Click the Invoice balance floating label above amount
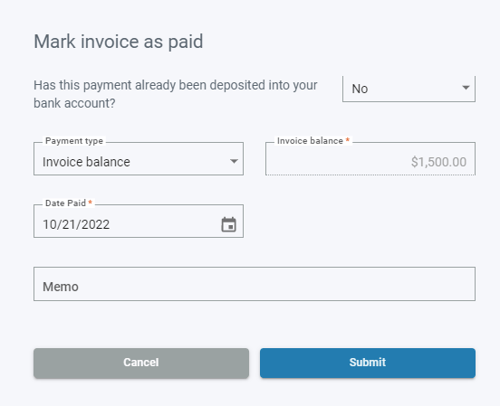This screenshot has width=500, height=406. point(310,141)
